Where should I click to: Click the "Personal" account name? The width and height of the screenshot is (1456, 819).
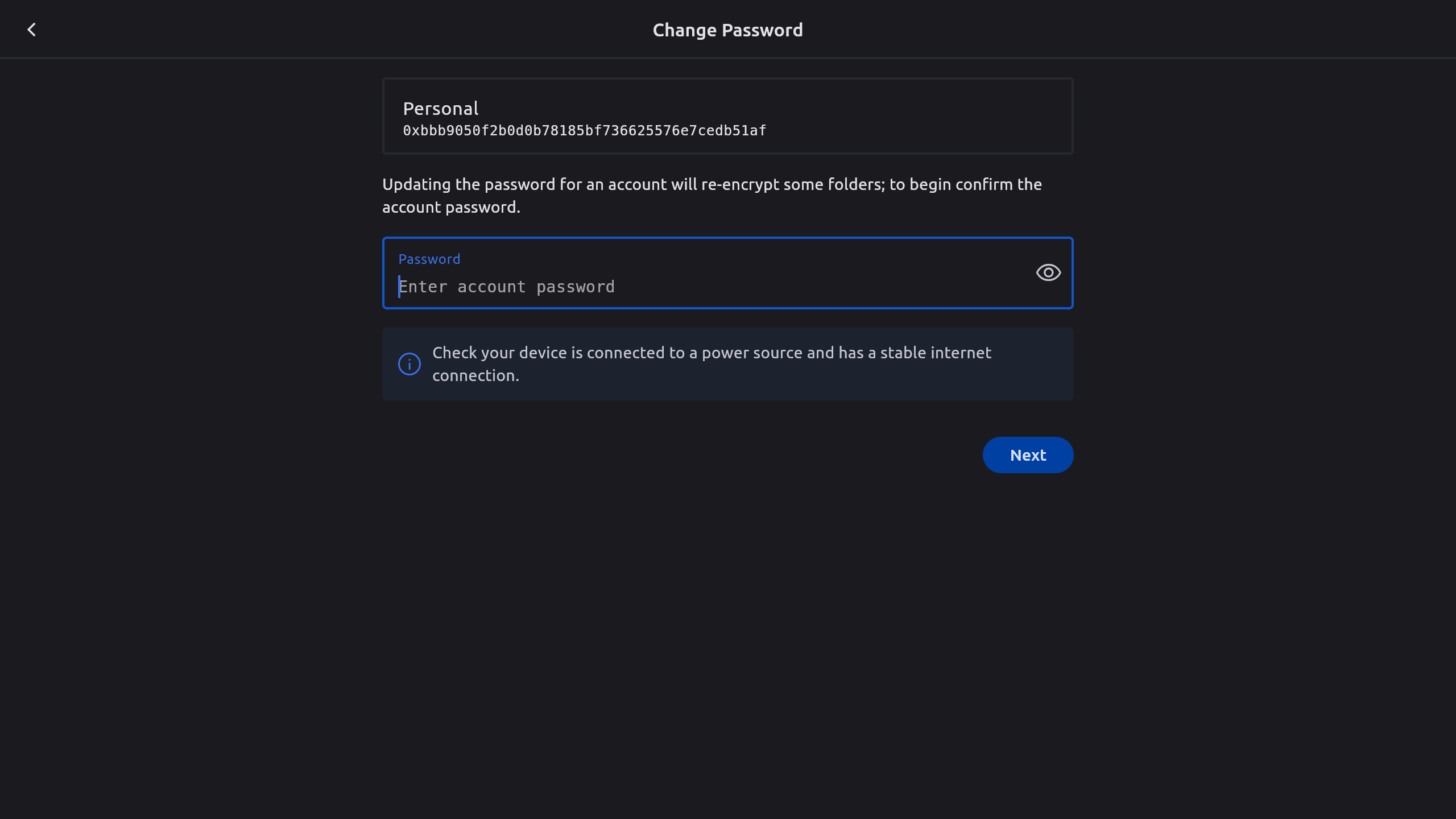pos(441,109)
